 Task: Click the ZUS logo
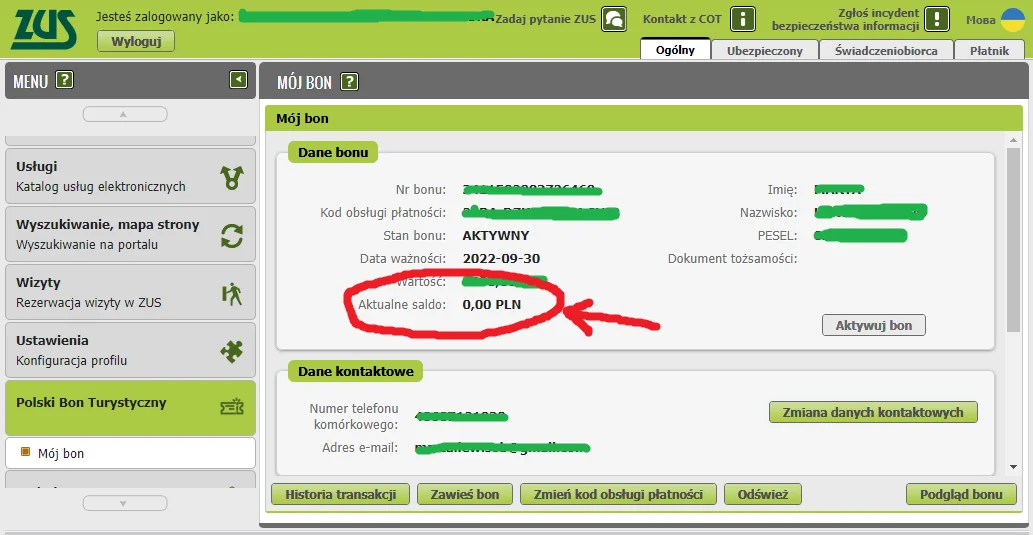coord(43,28)
